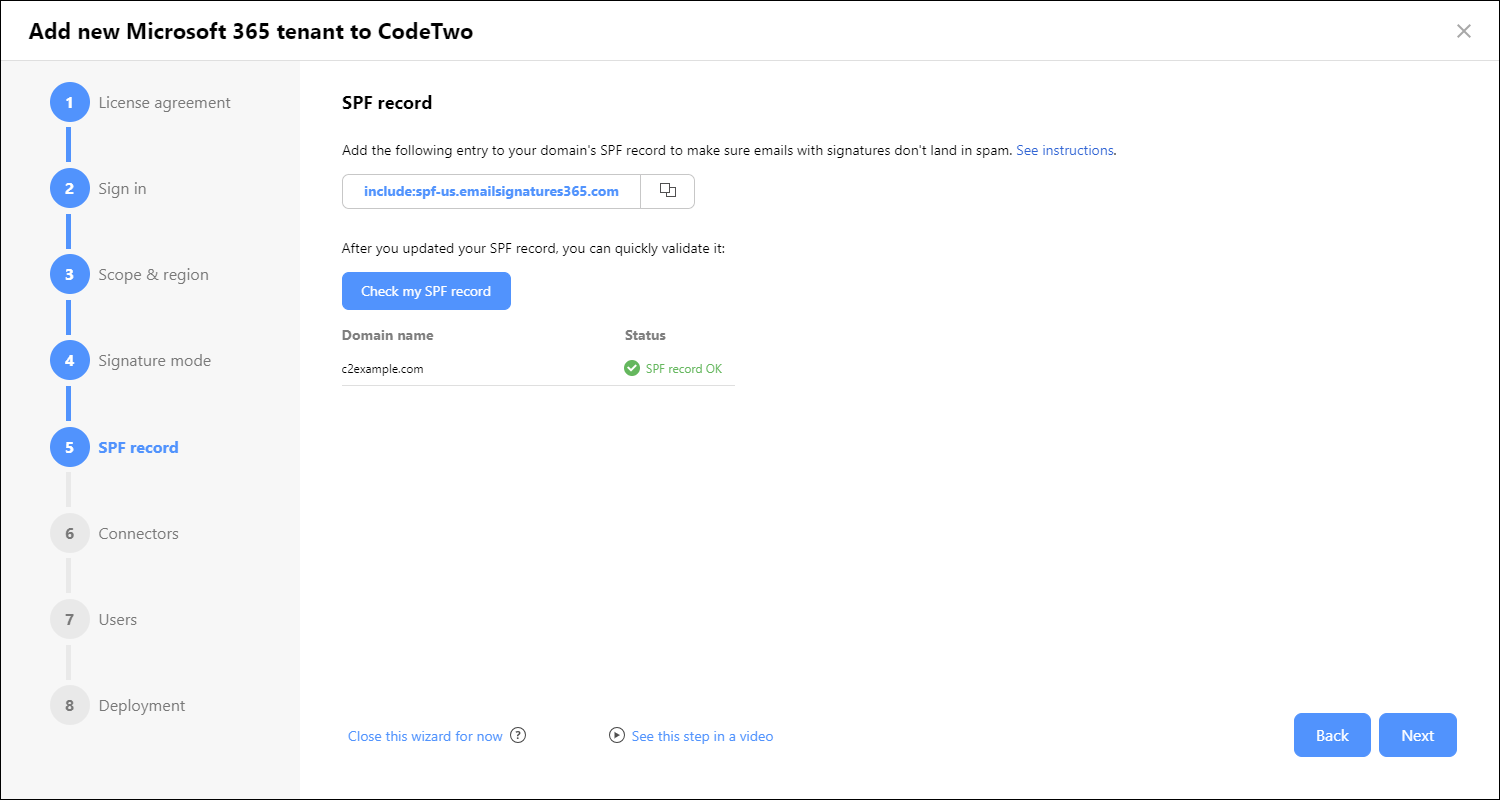Click the video play icon
Viewport: 1500px width, 800px height.
(x=616, y=735)
